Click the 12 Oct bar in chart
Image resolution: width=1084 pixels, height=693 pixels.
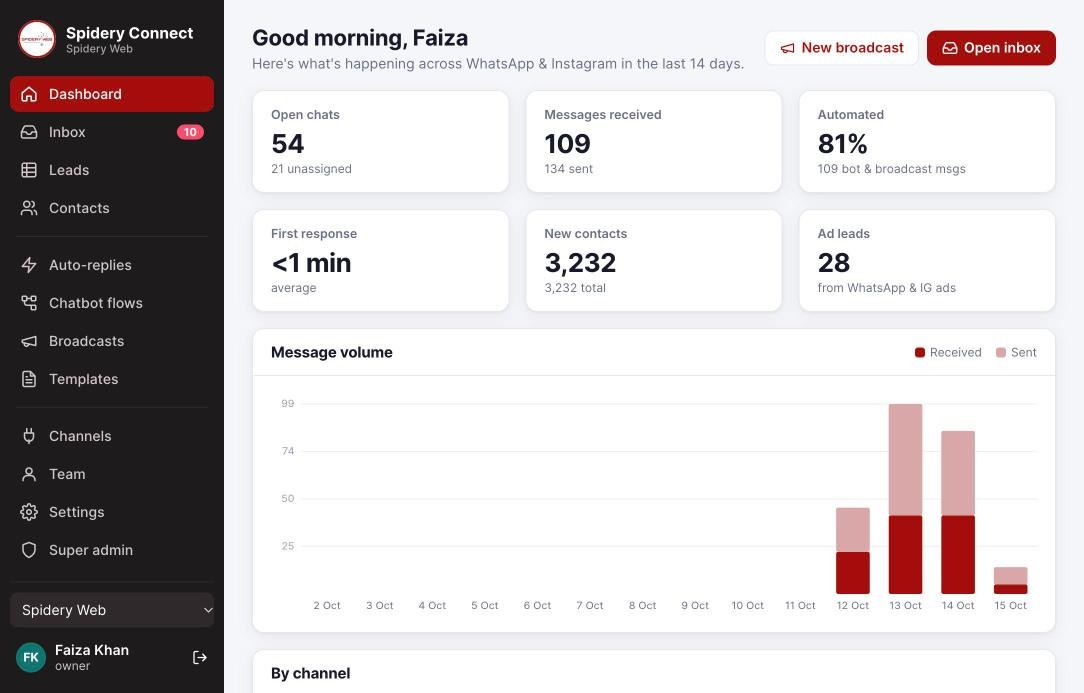pos(852,551)
